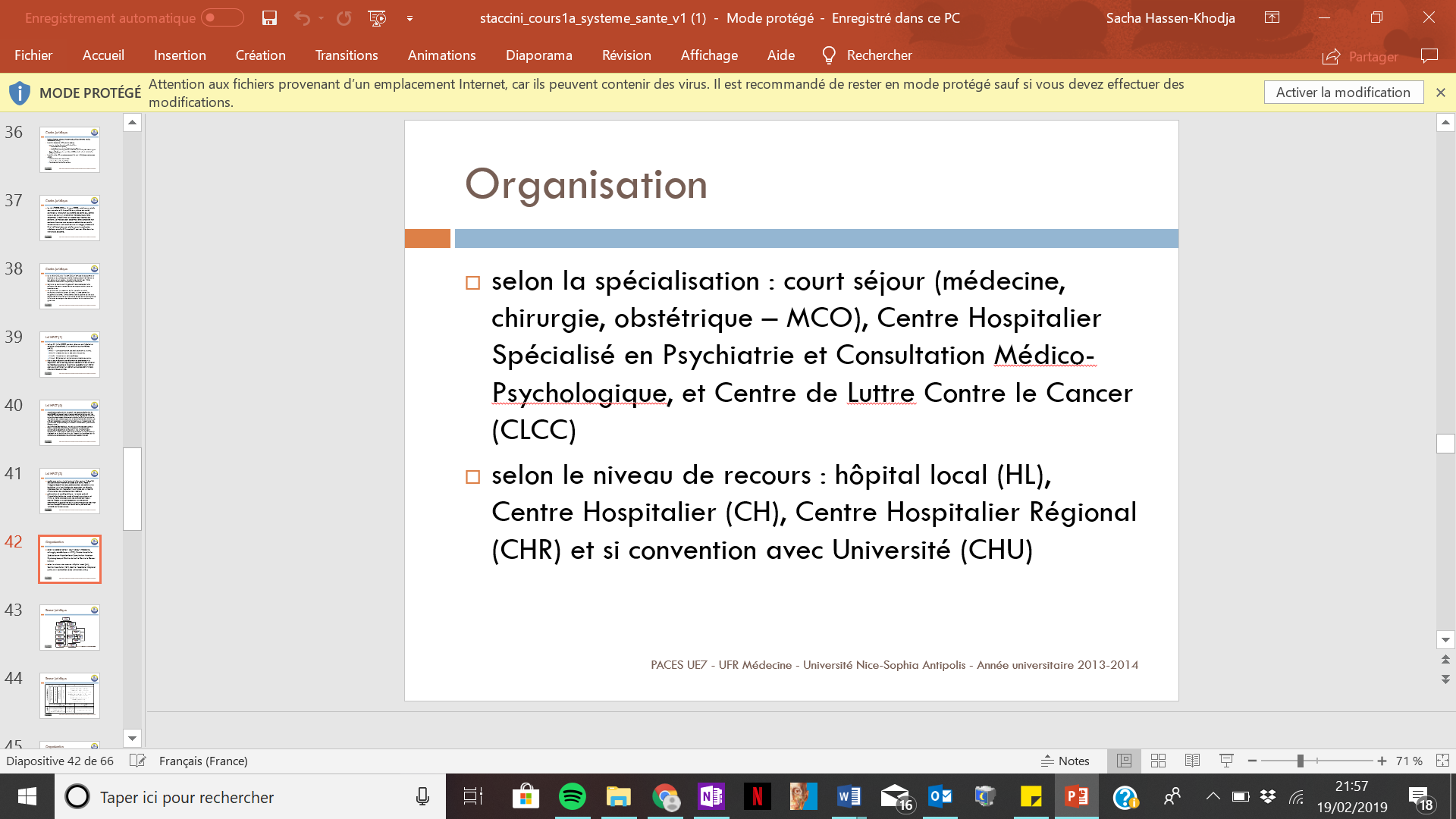Switch to Reading view icon
The width and height of the screenshot is (1456, 819).
coord(1192,761)
